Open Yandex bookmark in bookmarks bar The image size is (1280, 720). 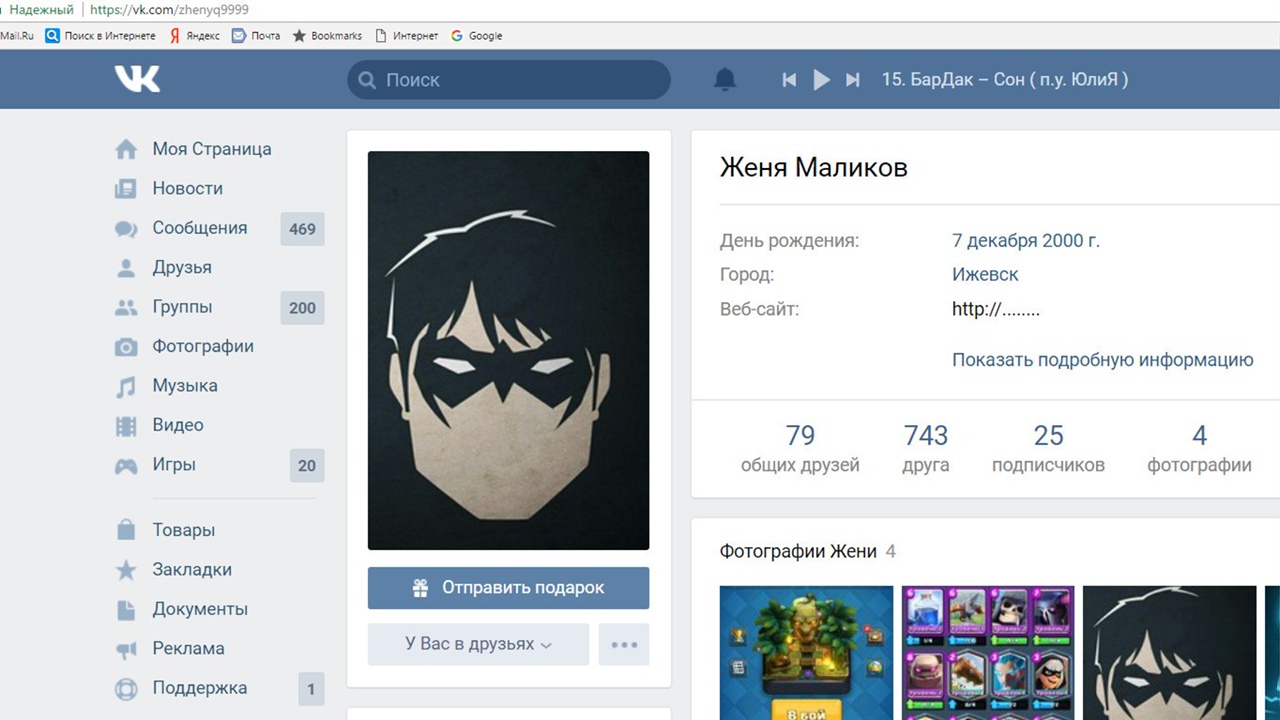tap(195, 36)
